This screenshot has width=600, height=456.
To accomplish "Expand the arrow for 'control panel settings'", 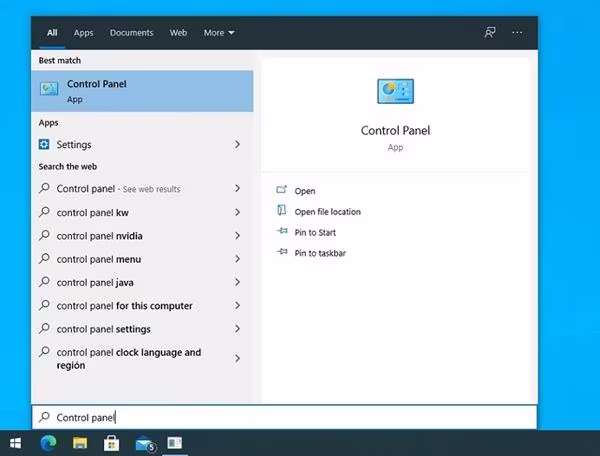I will 237,329.
